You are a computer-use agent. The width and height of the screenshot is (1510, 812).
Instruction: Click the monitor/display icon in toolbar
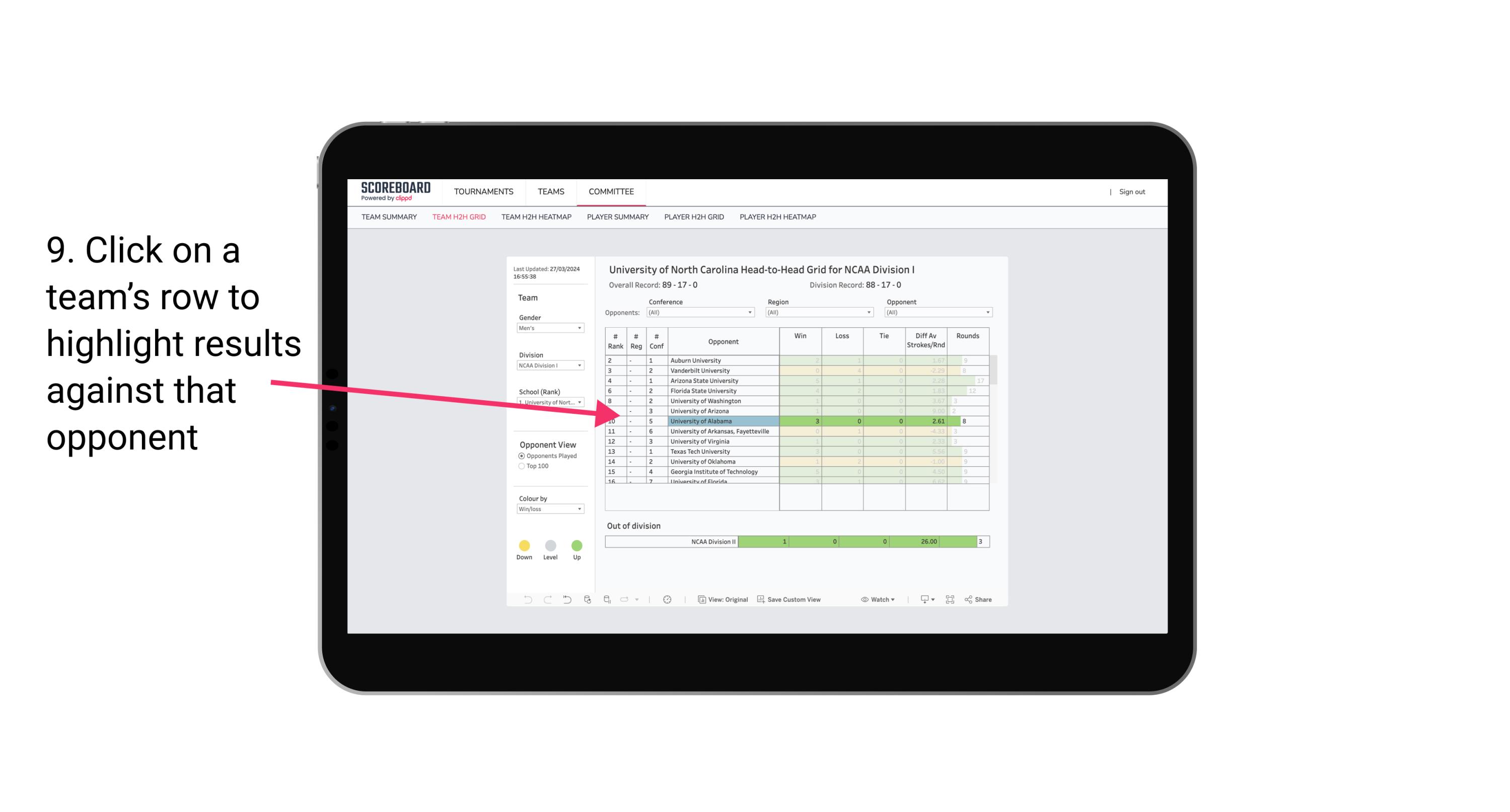click(922, 600)
